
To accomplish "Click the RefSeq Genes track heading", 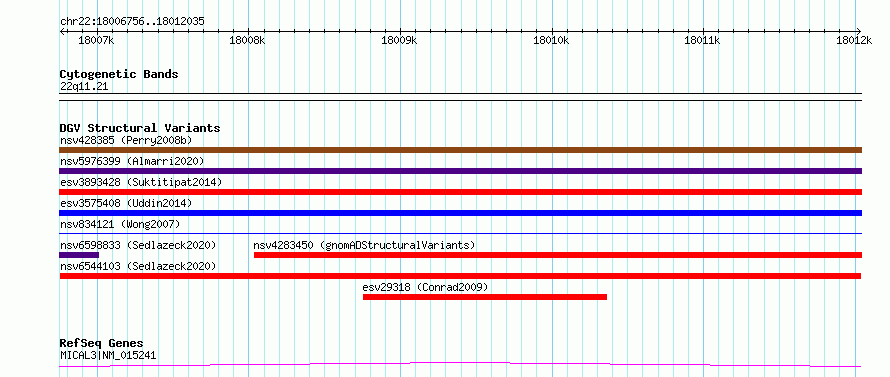I will pos(101,343).
